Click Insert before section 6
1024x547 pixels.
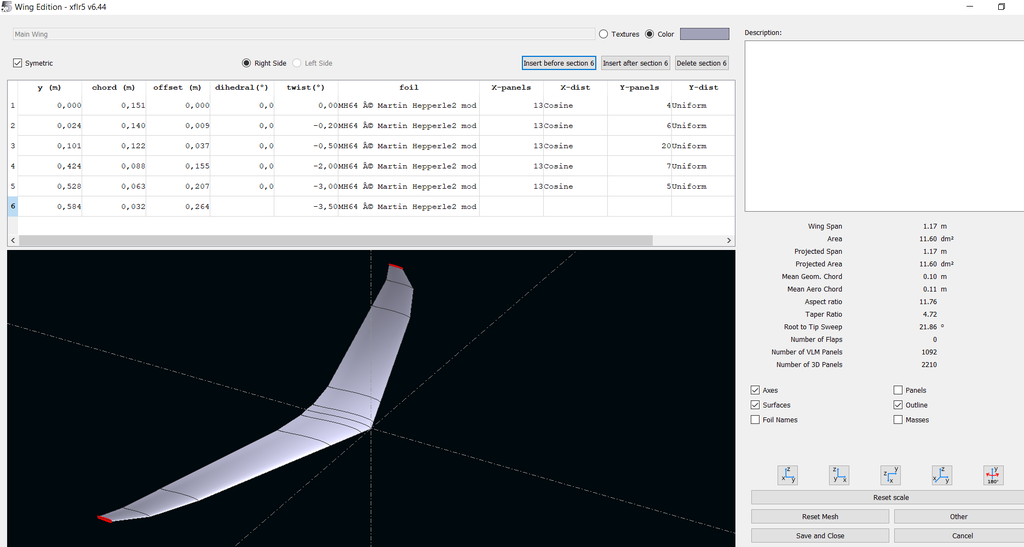coord(558,63)
